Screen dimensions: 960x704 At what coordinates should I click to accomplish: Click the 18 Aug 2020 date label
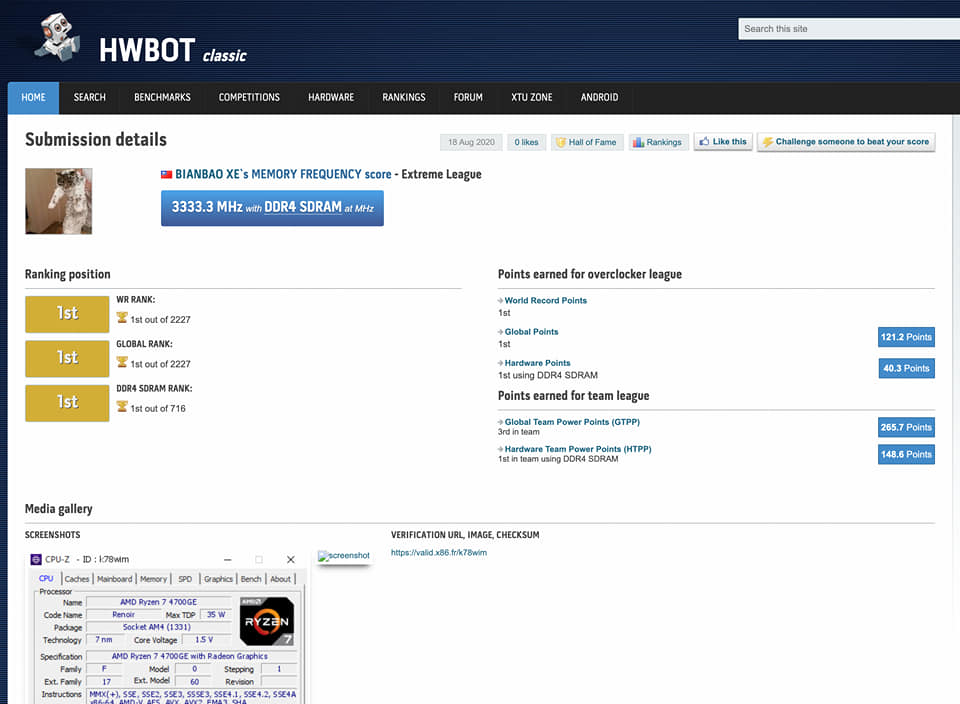(x=471, y=142)
